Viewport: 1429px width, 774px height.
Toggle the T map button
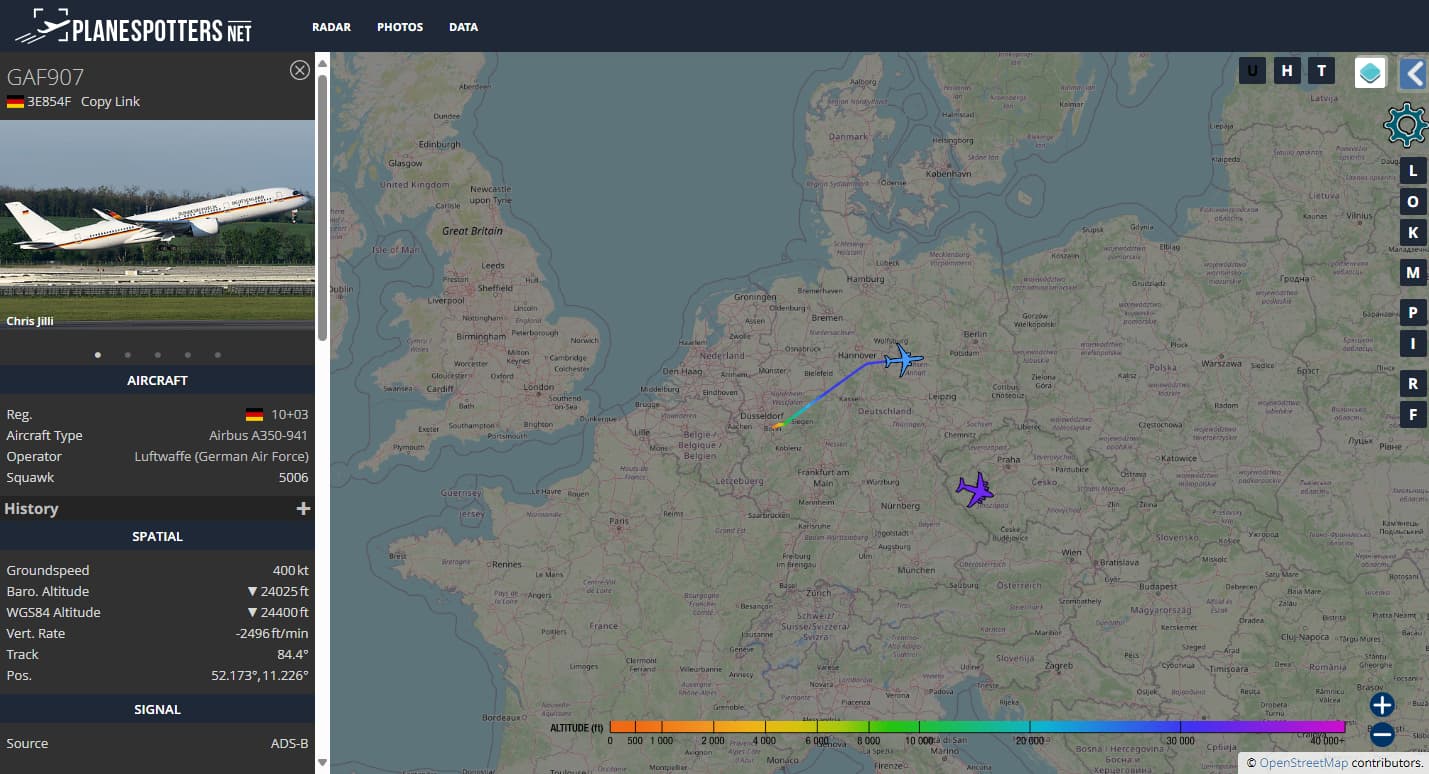point(1322,70)
